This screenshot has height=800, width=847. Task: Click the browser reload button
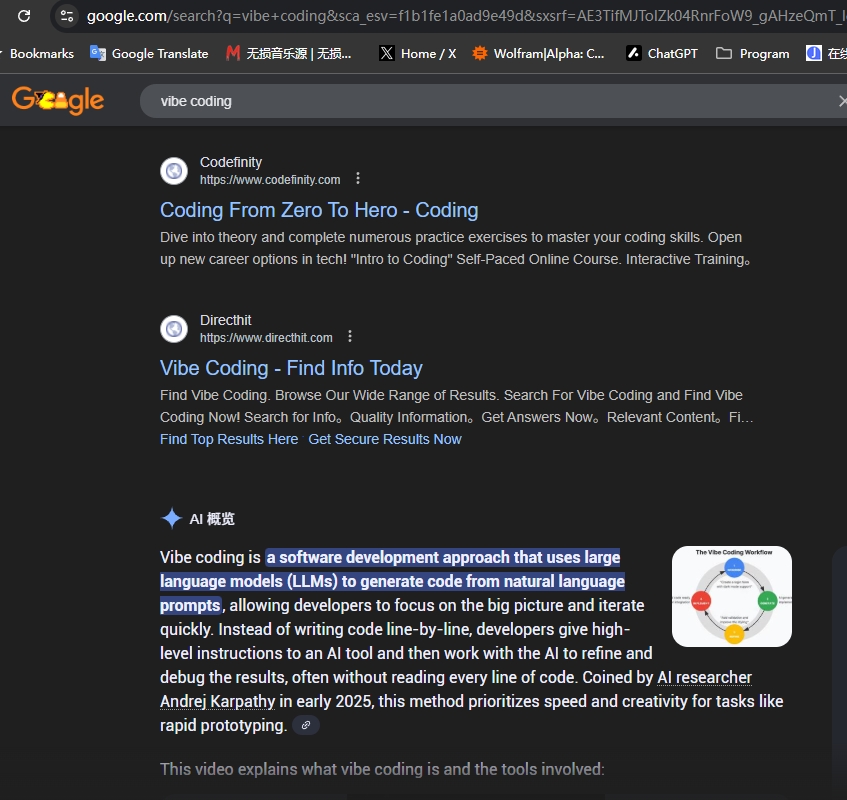(24, 16)
